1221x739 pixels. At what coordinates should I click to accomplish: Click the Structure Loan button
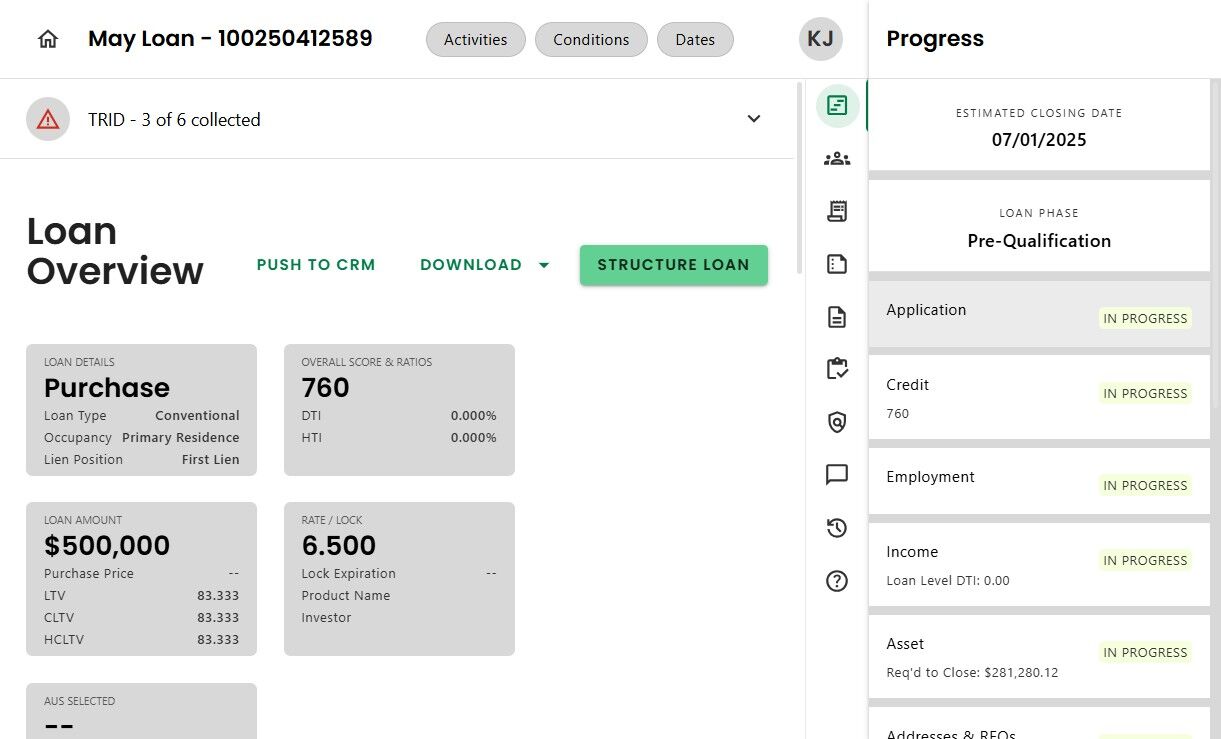pyautogui.click(x=673, y=265)
